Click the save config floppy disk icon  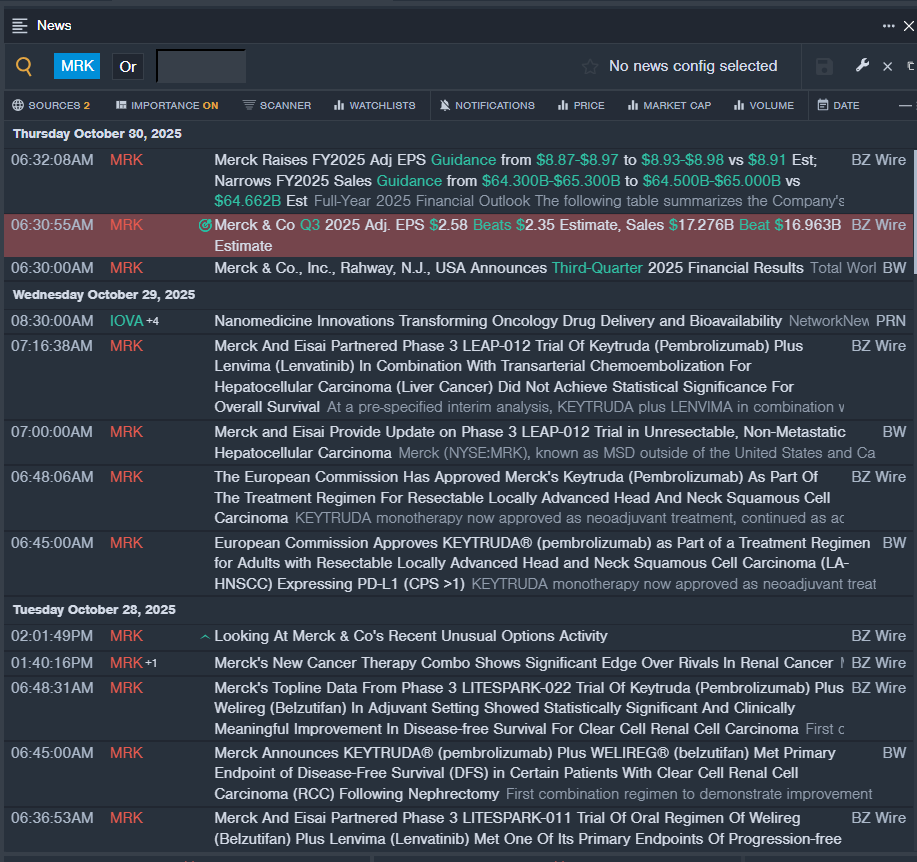[824, 67]
